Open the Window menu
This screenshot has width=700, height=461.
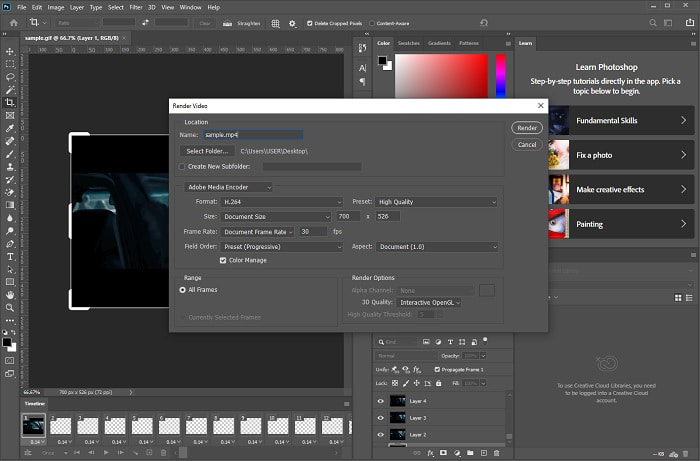point(190,7)
